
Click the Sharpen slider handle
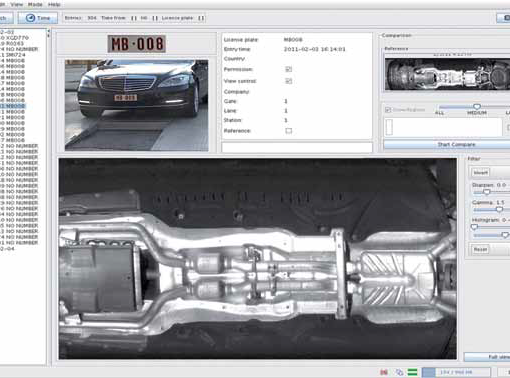(487, 192)
